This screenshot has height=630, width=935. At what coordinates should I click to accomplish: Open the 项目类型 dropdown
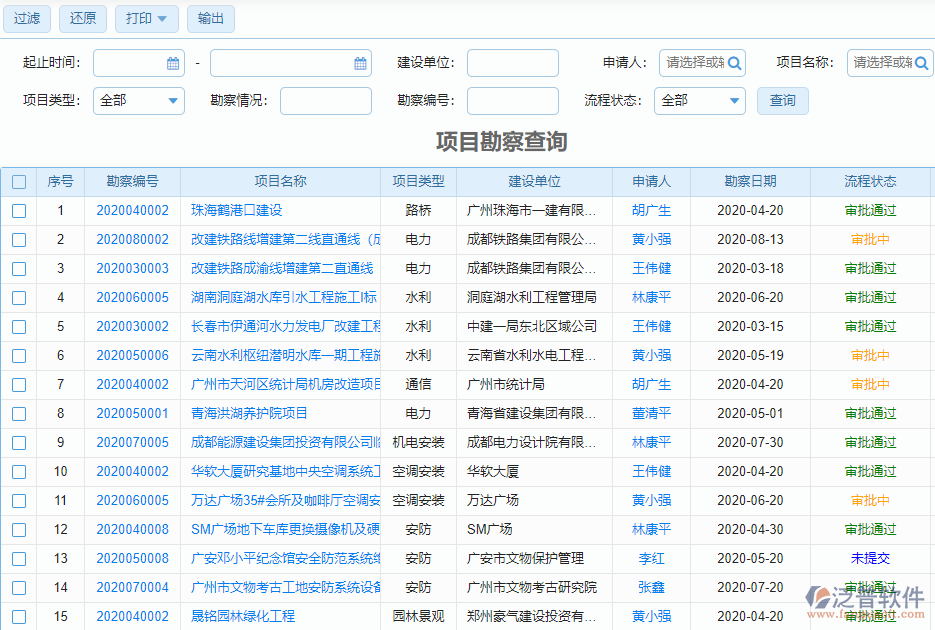tap(138, 100)
